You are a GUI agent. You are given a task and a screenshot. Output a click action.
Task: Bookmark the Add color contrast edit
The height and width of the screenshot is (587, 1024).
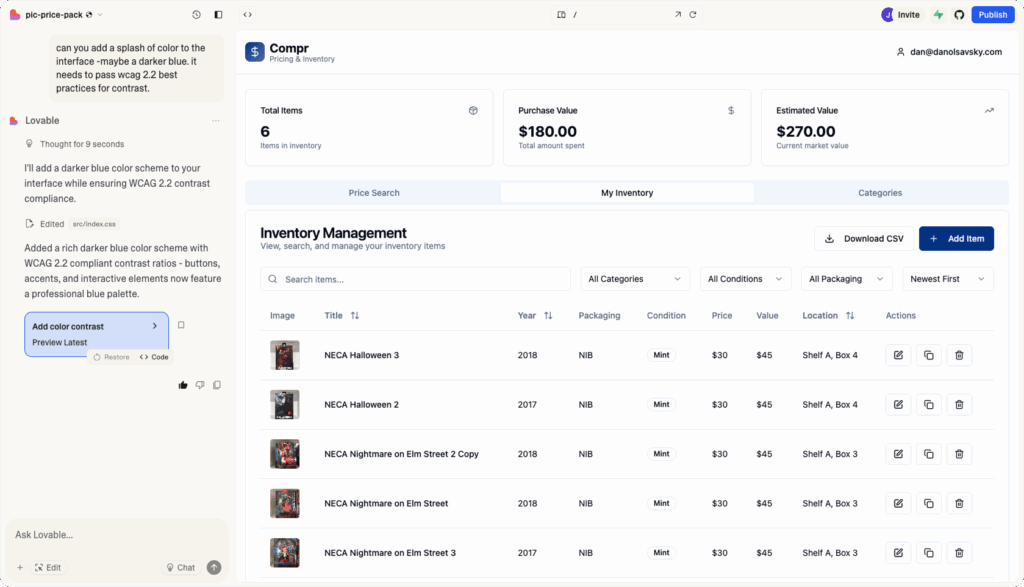181,325
